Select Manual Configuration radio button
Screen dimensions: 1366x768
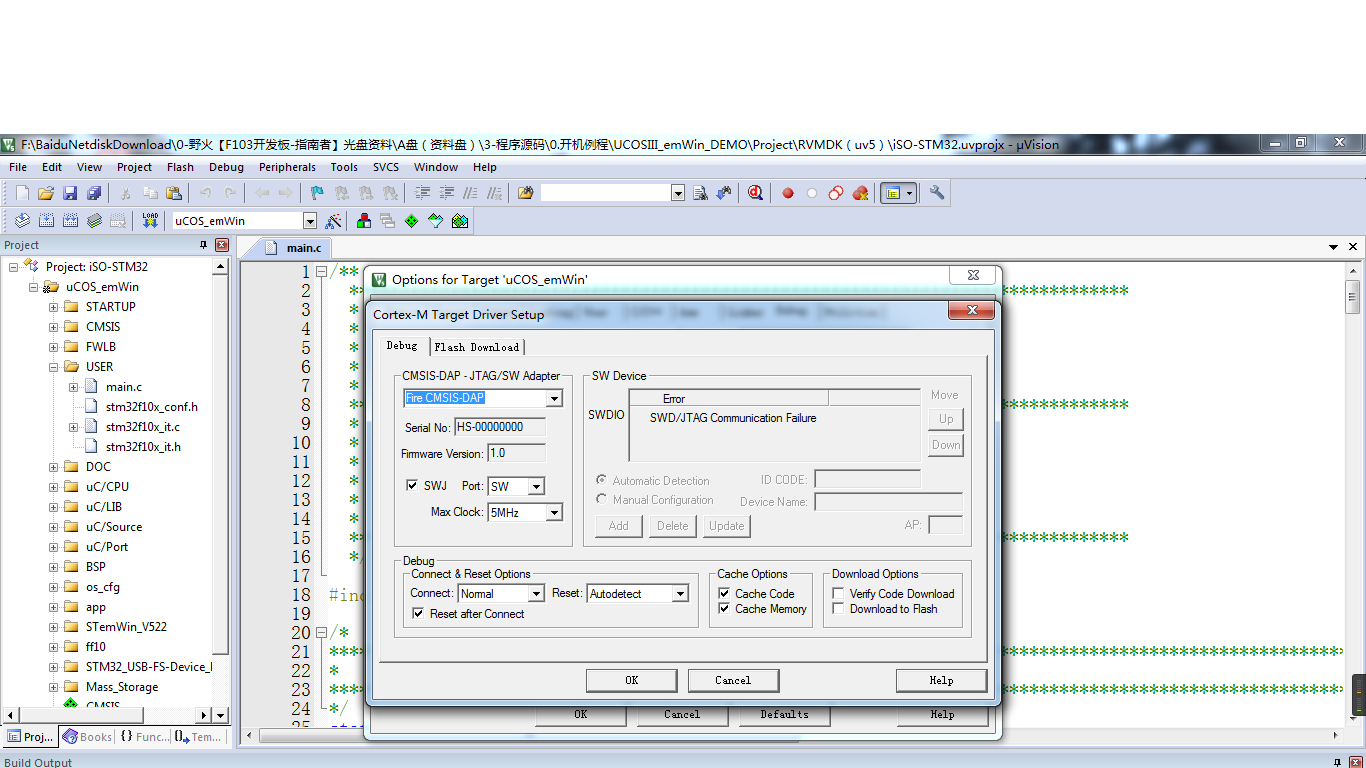pyautogui.click(x=601, y=499)
